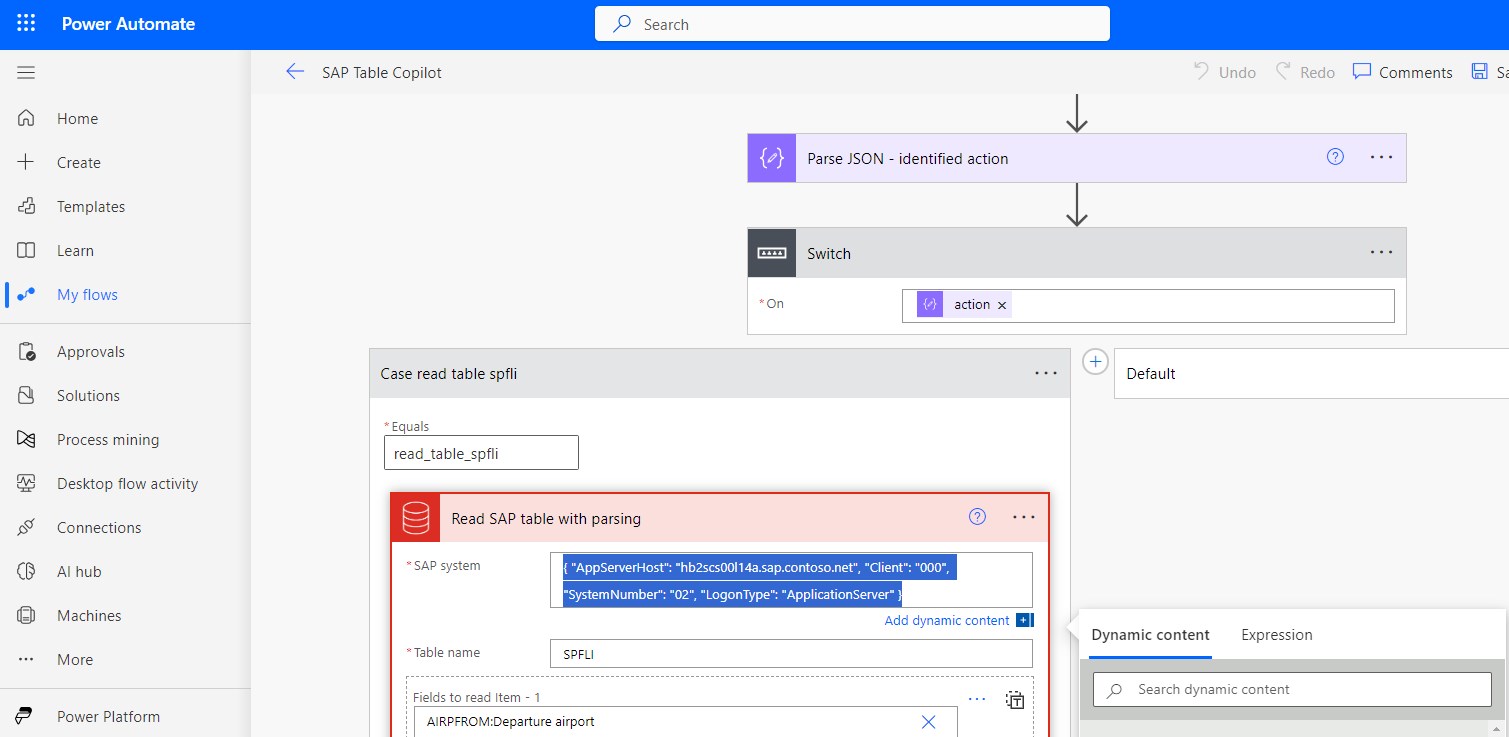This screenshot has width=1509, height=737.
Task: Click the Desktop flow activity icon
Action: pyautogui.click(x=26, y=483)
